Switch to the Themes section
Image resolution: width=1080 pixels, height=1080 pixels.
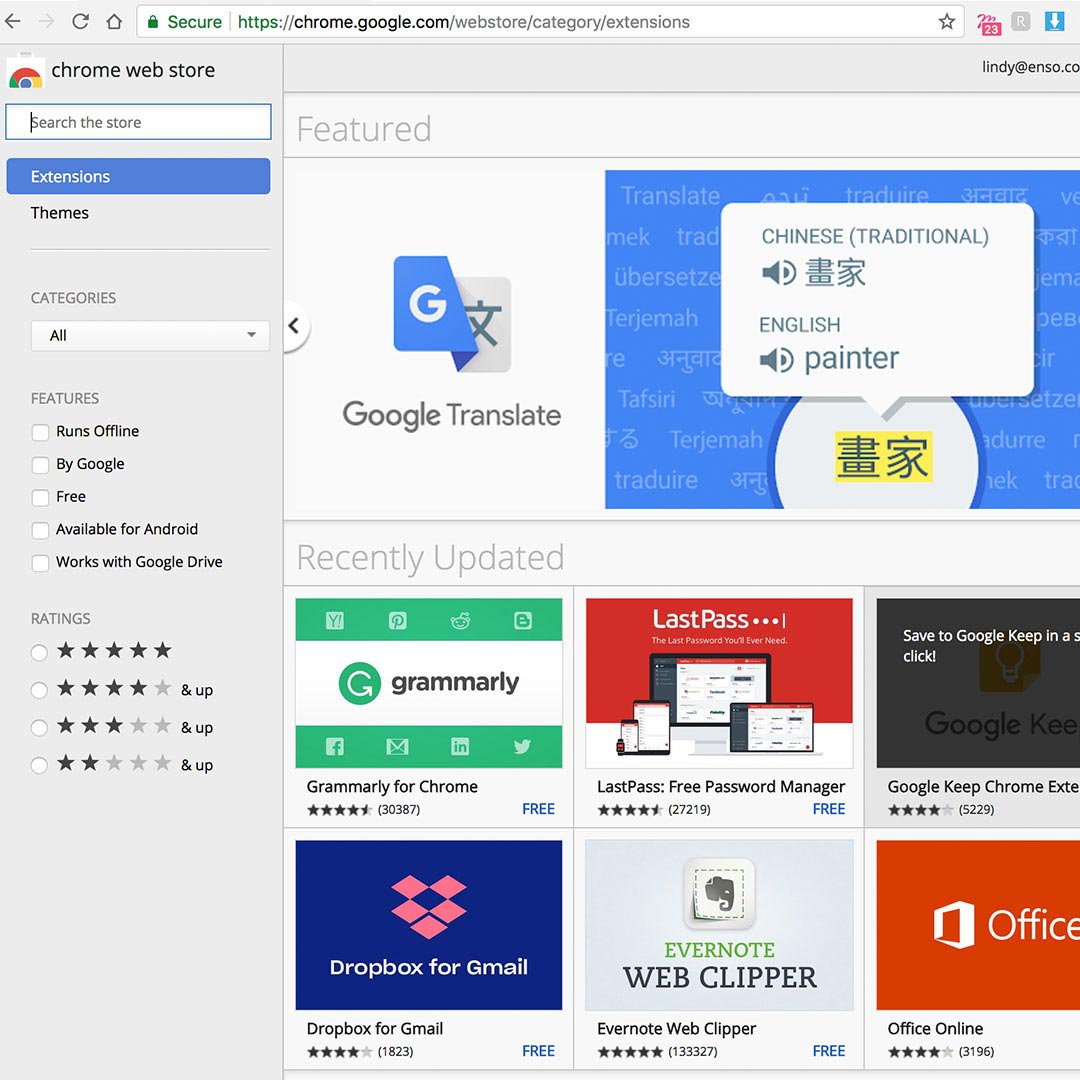(x=60, y=213)
